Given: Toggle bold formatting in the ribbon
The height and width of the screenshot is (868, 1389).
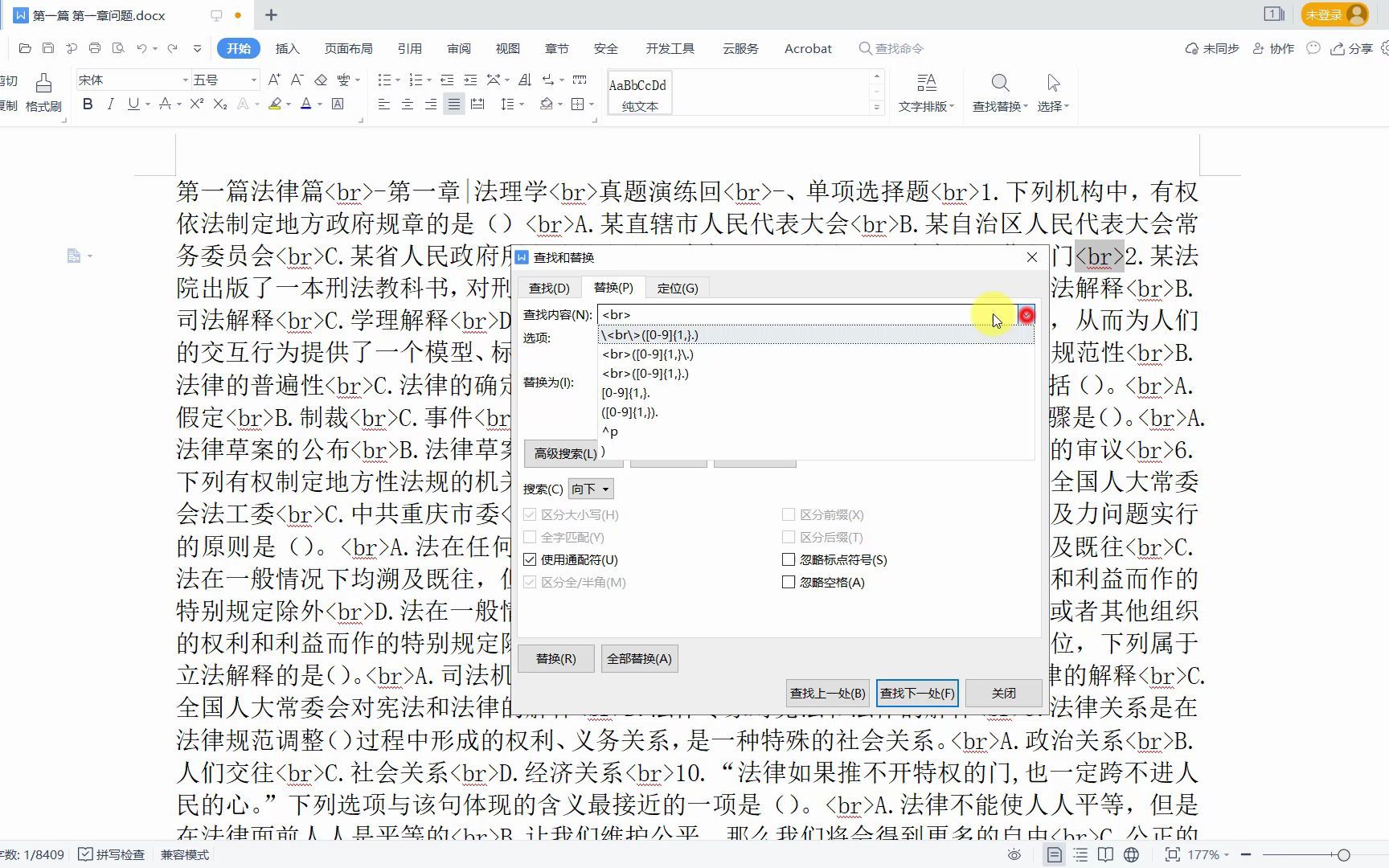Looking at the screenshot, I should (x=88, y=104).
